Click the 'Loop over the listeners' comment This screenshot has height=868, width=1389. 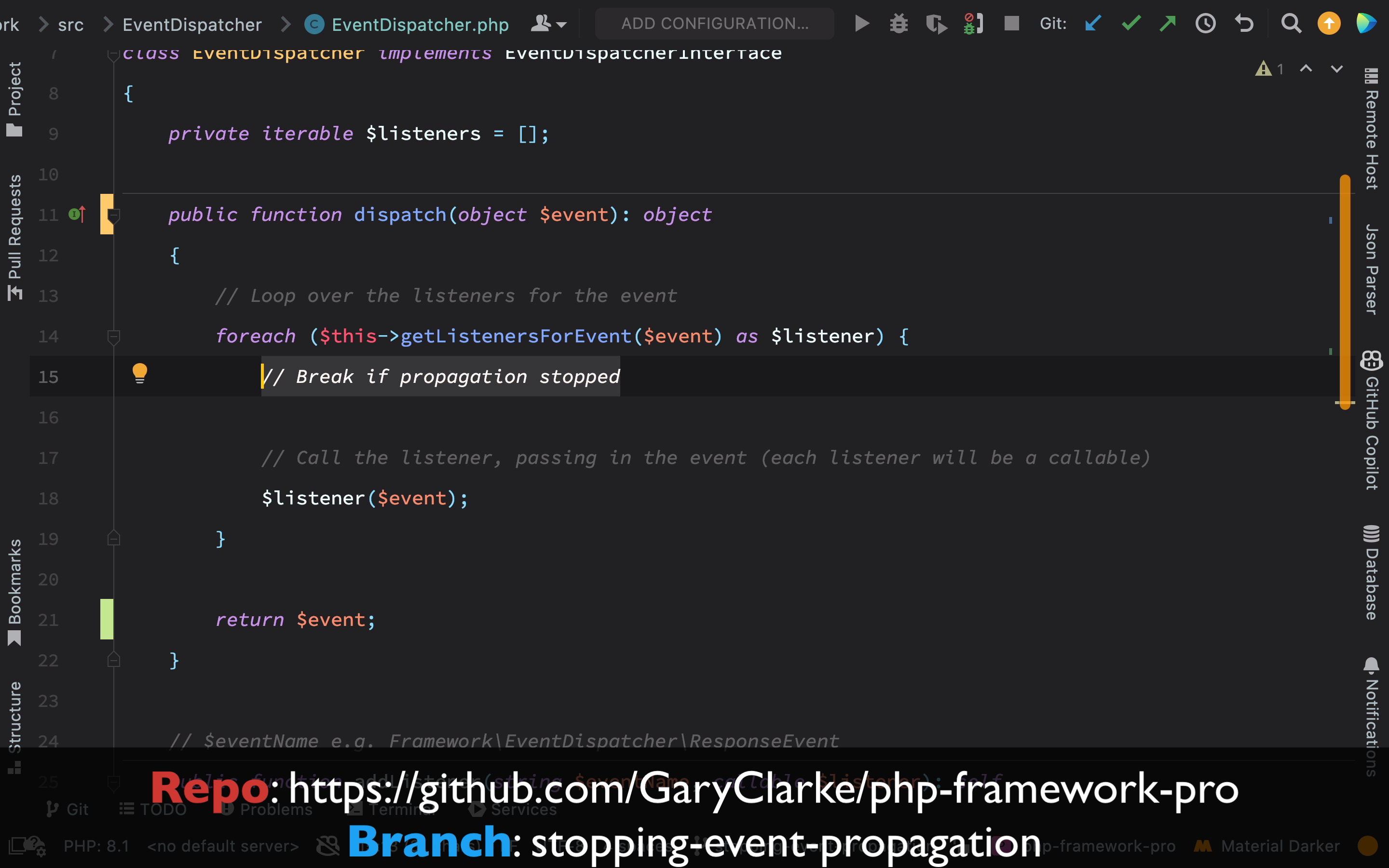(x=446, y=296)
